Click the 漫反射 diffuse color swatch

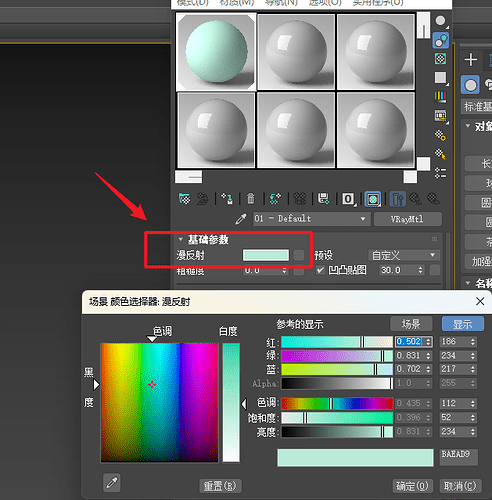click(x=266, y=255)
